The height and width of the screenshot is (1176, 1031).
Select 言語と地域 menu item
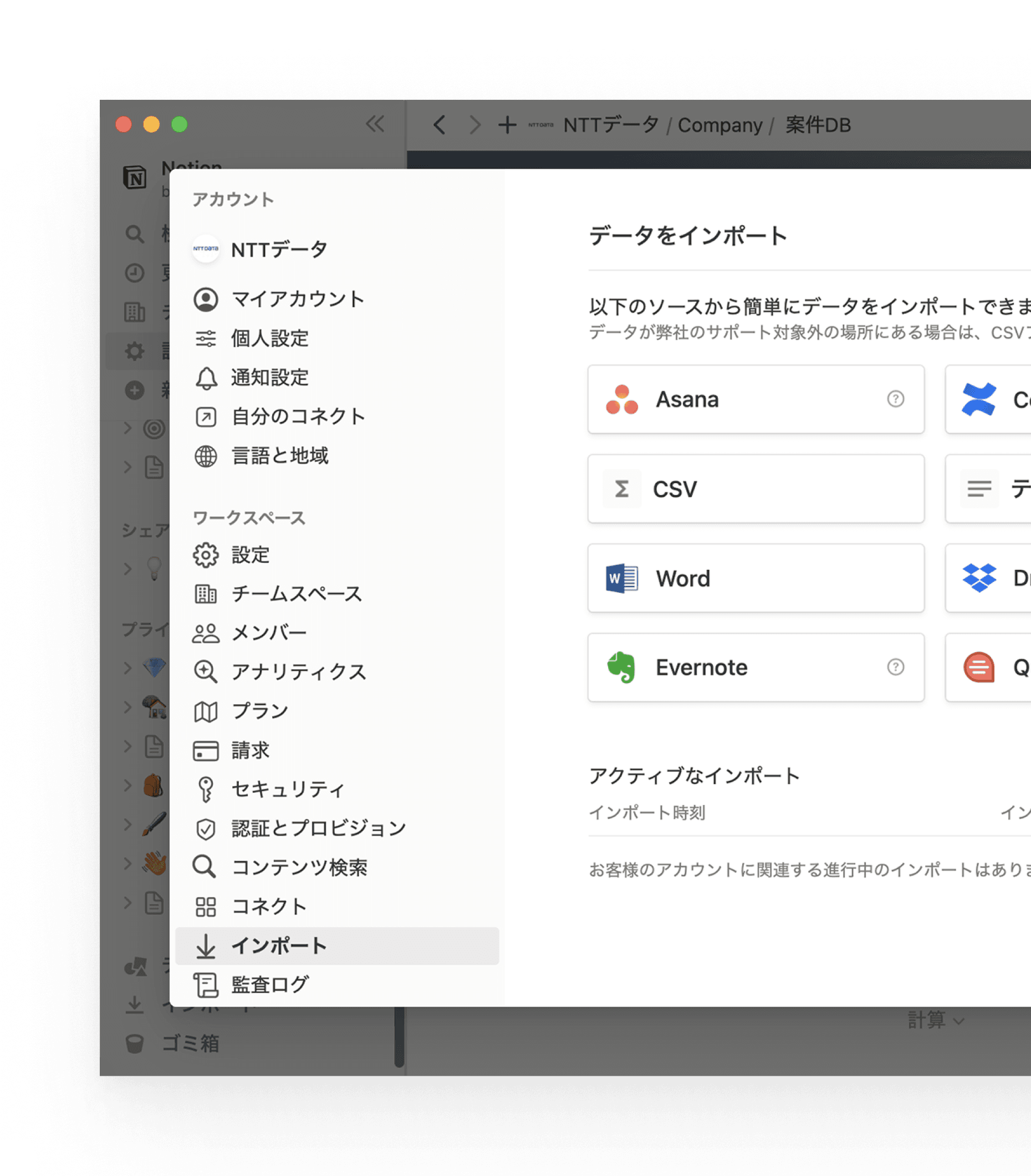pos(279,456)
